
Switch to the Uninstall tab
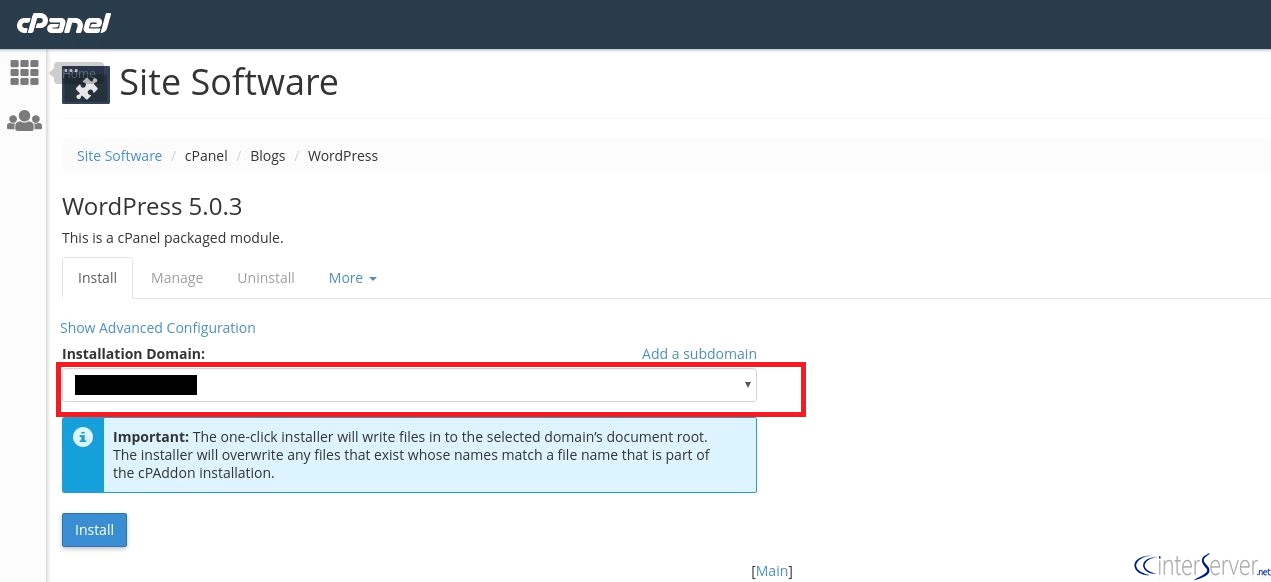tap(266, 278)
